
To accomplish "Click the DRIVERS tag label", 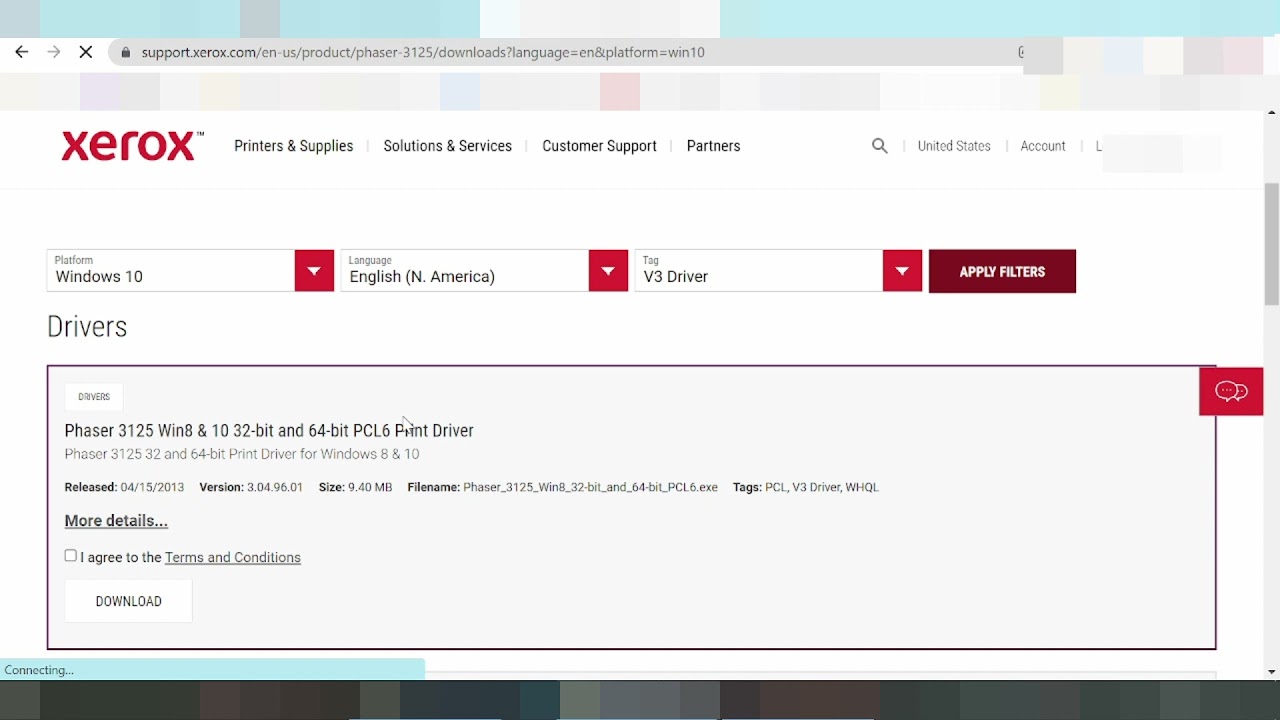I will [94, 397].
